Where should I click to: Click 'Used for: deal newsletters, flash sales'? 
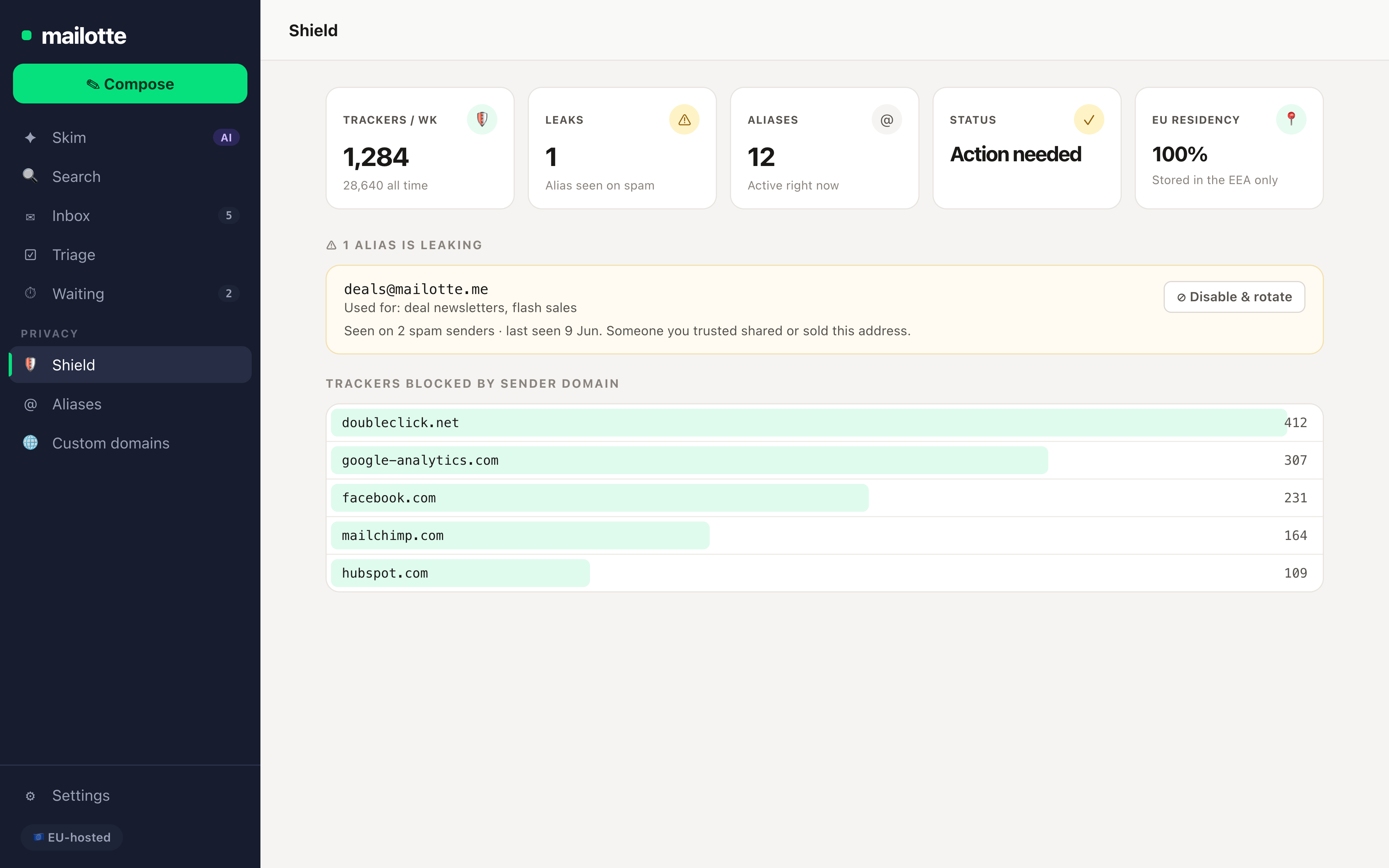460,308
